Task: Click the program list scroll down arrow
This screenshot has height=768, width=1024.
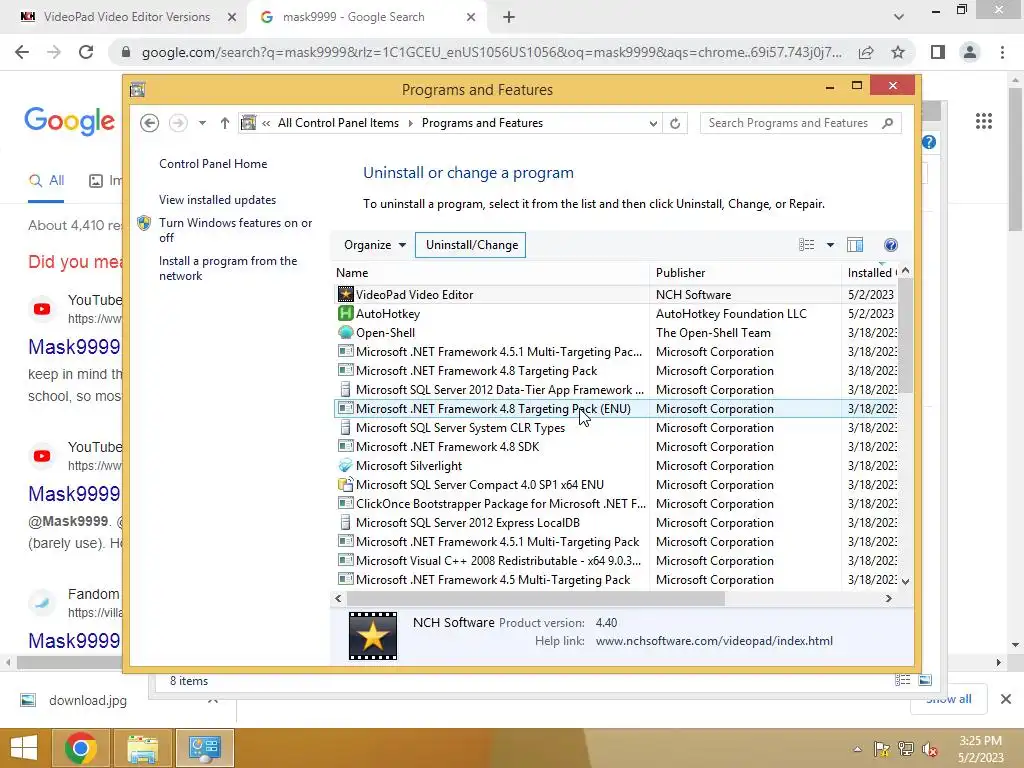Action: pos(905,581)
